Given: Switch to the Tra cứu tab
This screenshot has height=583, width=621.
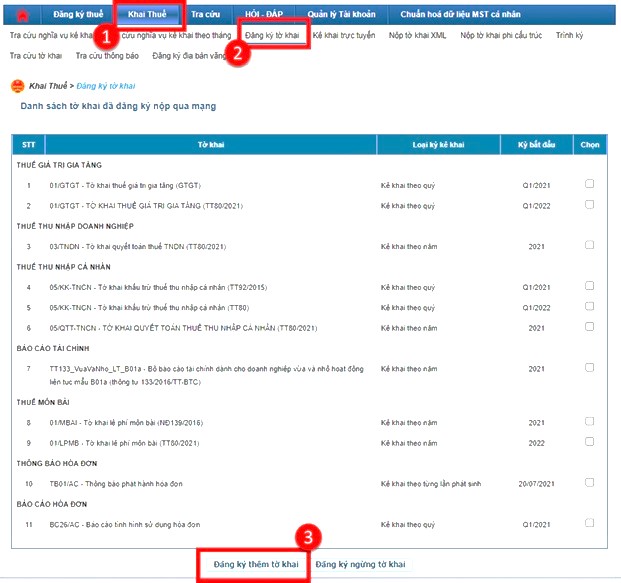Looking at the screenshot, I should (206, 15).
